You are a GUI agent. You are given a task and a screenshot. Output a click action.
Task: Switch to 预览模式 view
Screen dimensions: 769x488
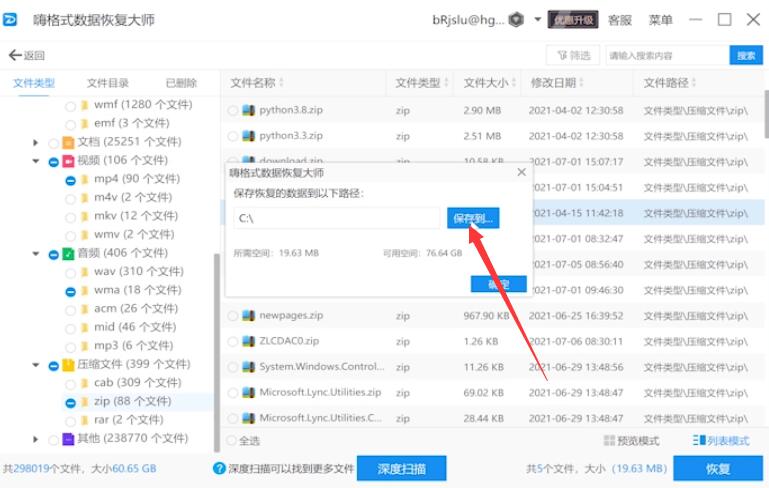pyautogui.click(x=631, y=440)
